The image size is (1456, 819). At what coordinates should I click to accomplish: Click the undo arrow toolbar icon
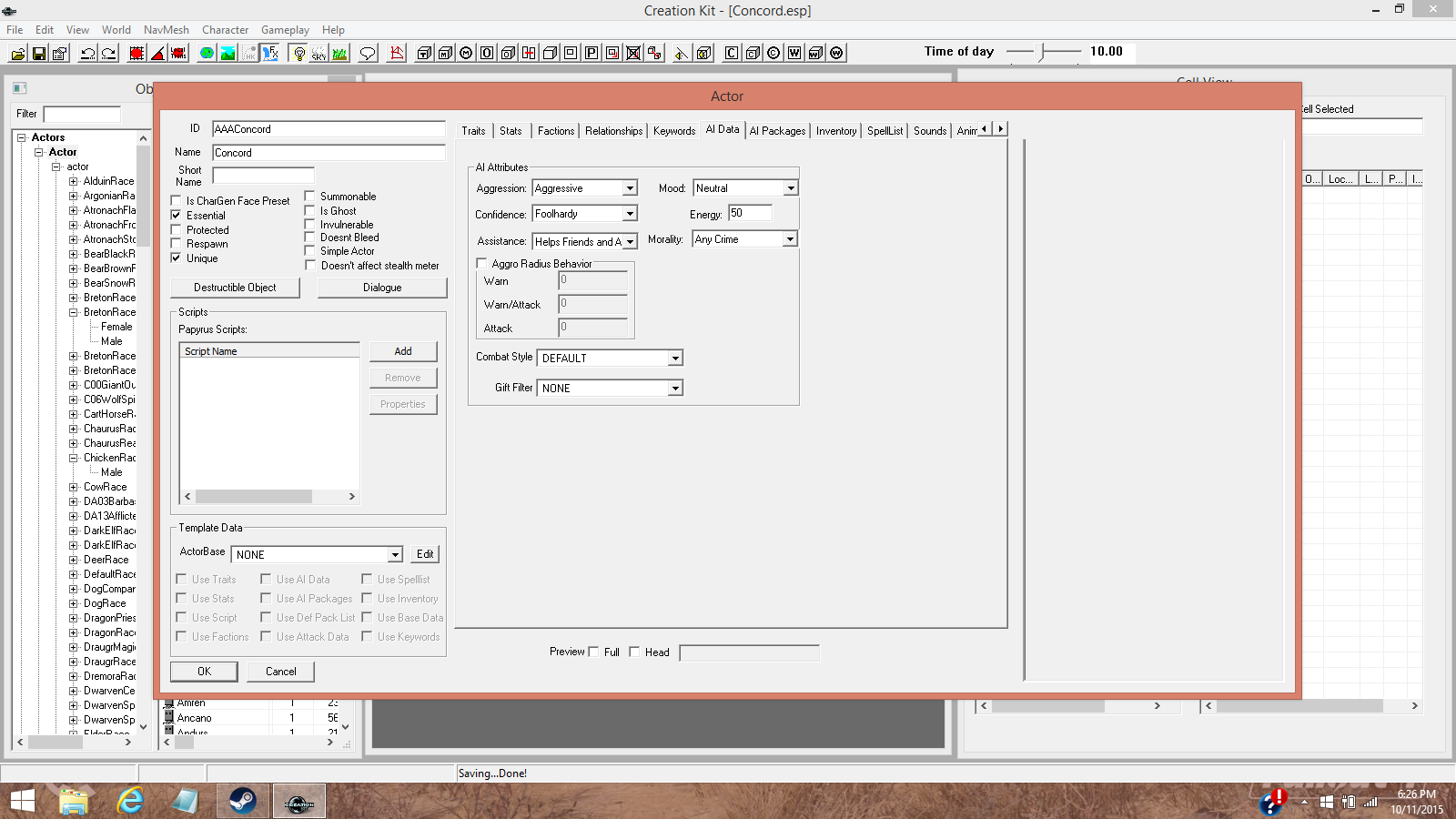coord(87,54)
